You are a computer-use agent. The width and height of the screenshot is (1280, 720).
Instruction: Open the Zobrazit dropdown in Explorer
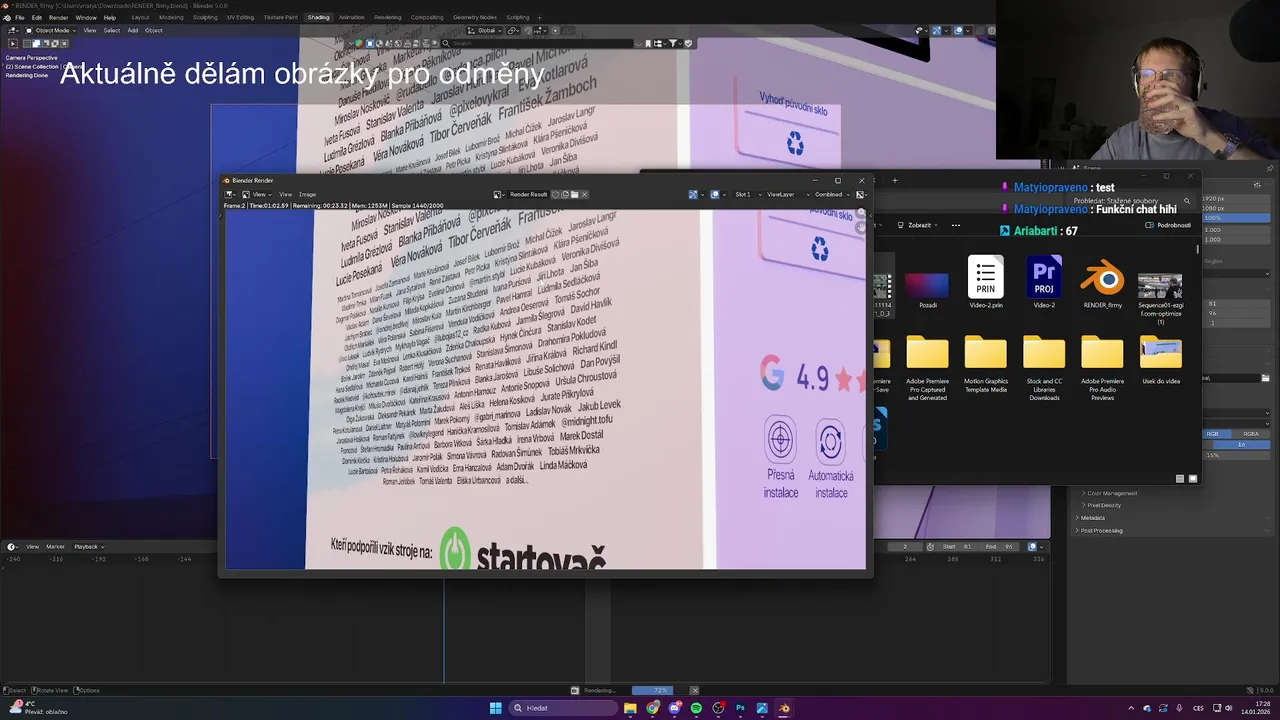tap(915, 225)
